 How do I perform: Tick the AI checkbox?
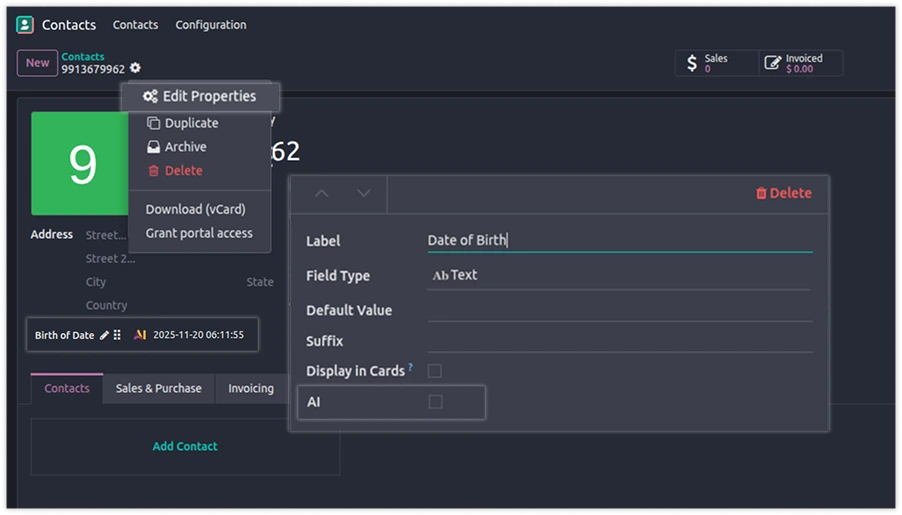(x=435, y=402)
